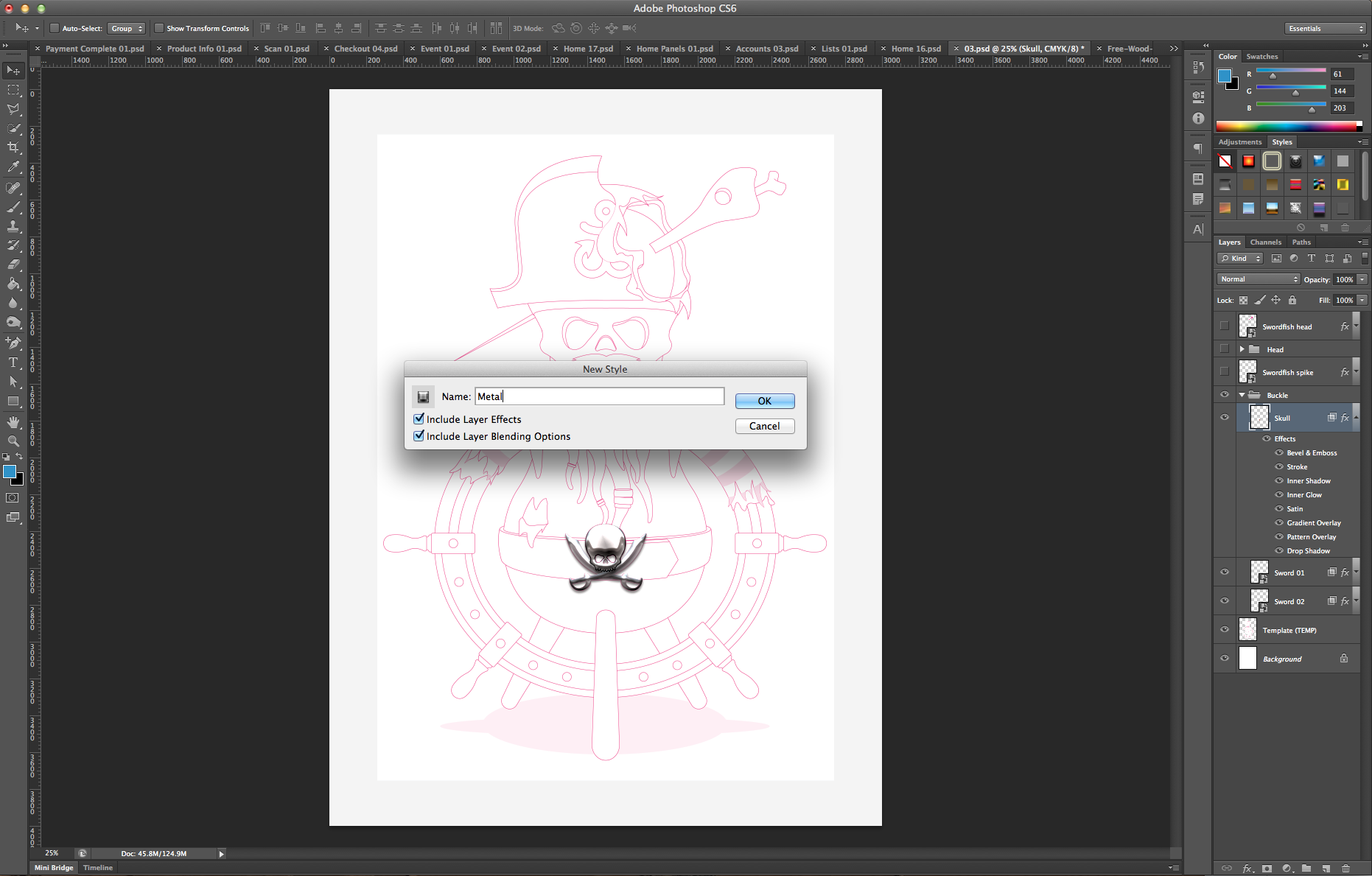
Task: Uncheck Include Layer Effects
Action: [419, 418]
